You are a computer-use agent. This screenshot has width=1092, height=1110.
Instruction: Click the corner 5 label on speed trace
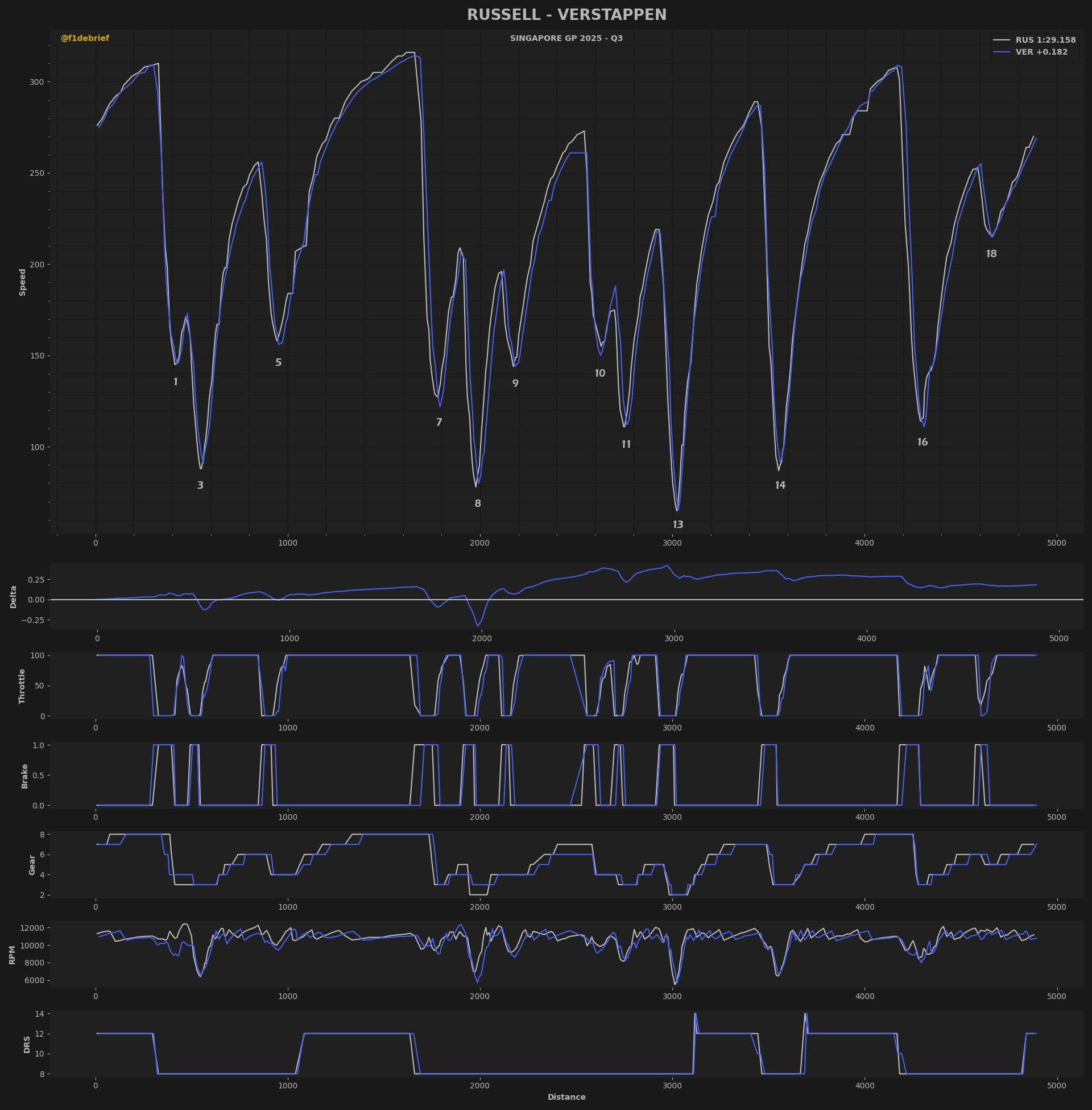[279, 362]
